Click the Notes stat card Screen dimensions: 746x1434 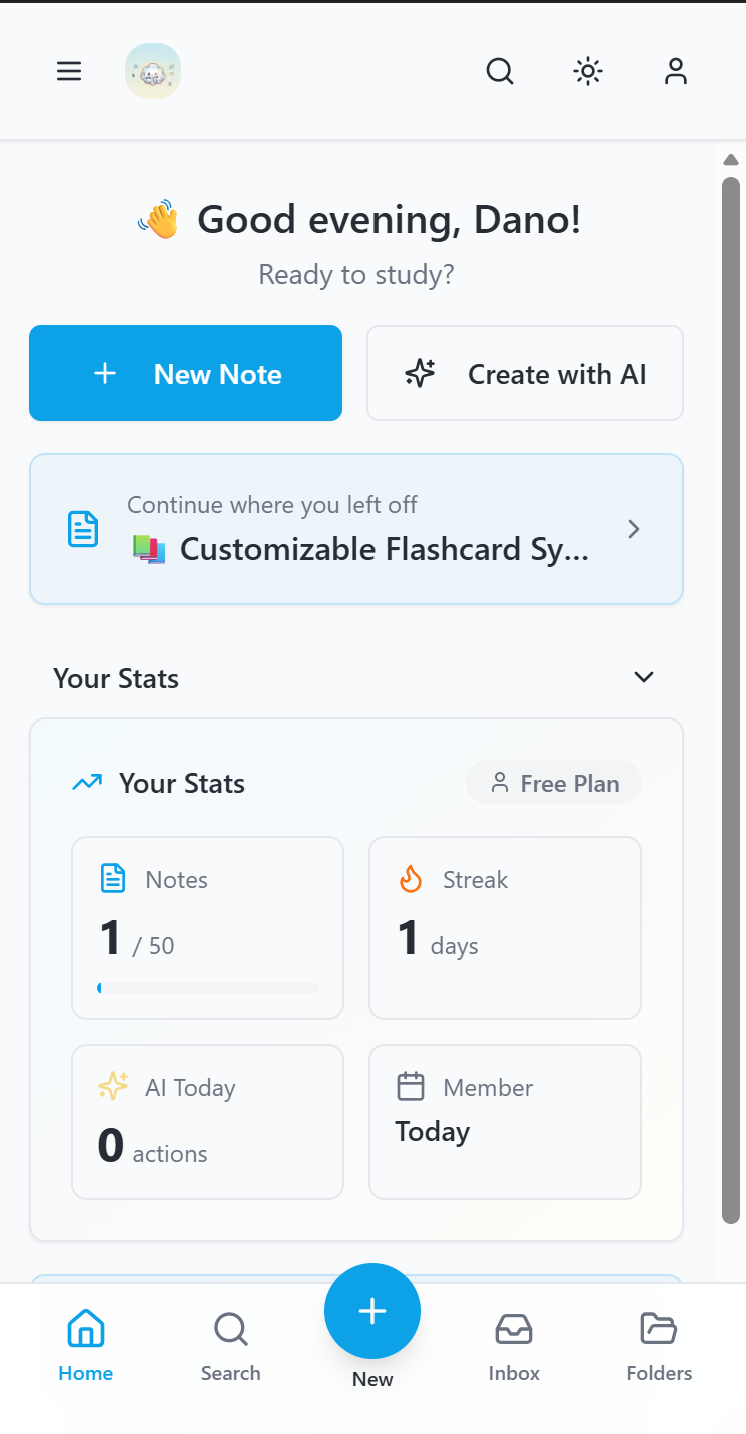[207, 927]
